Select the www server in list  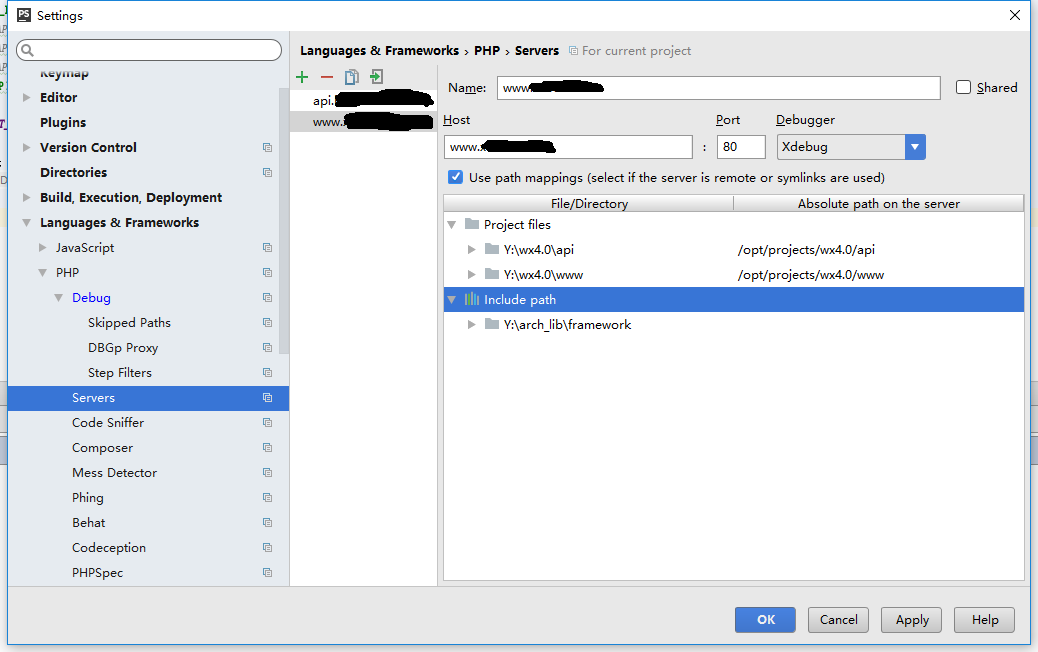point(363,122)
